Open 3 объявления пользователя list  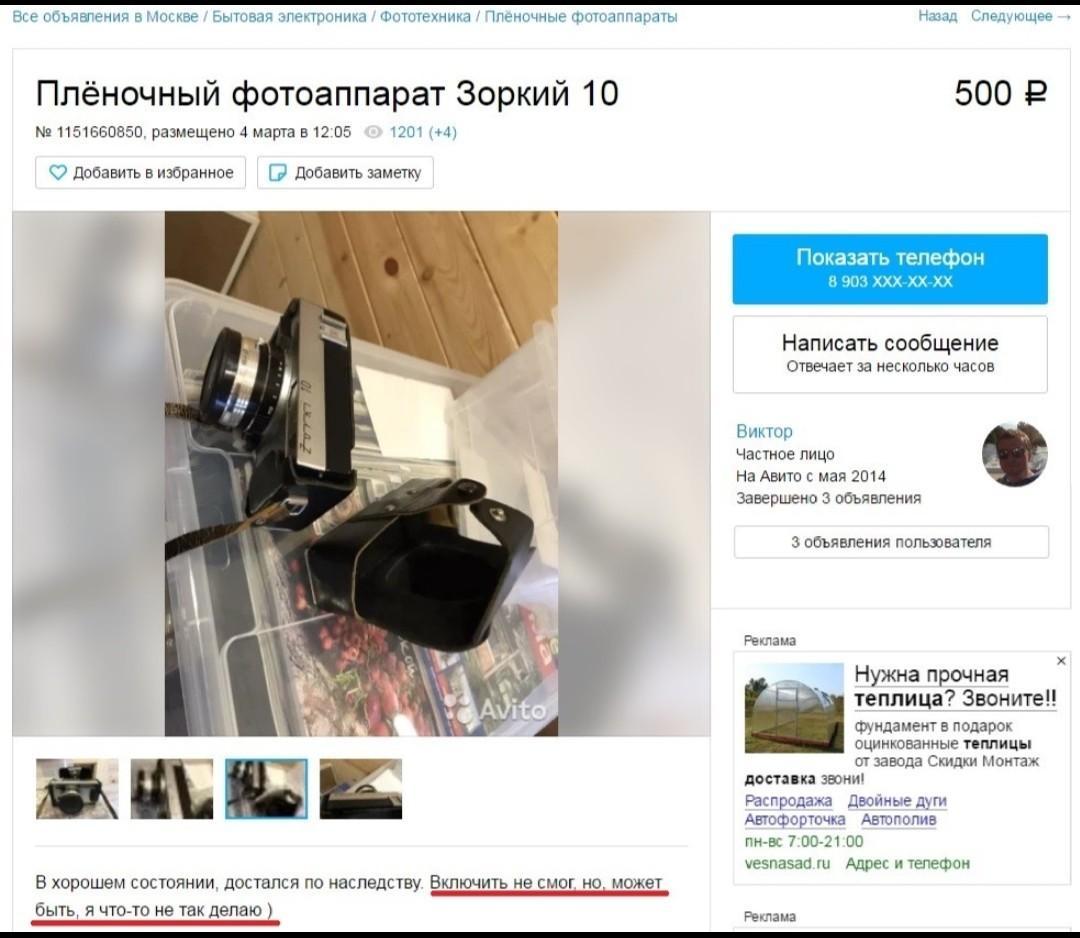[891, 542]
